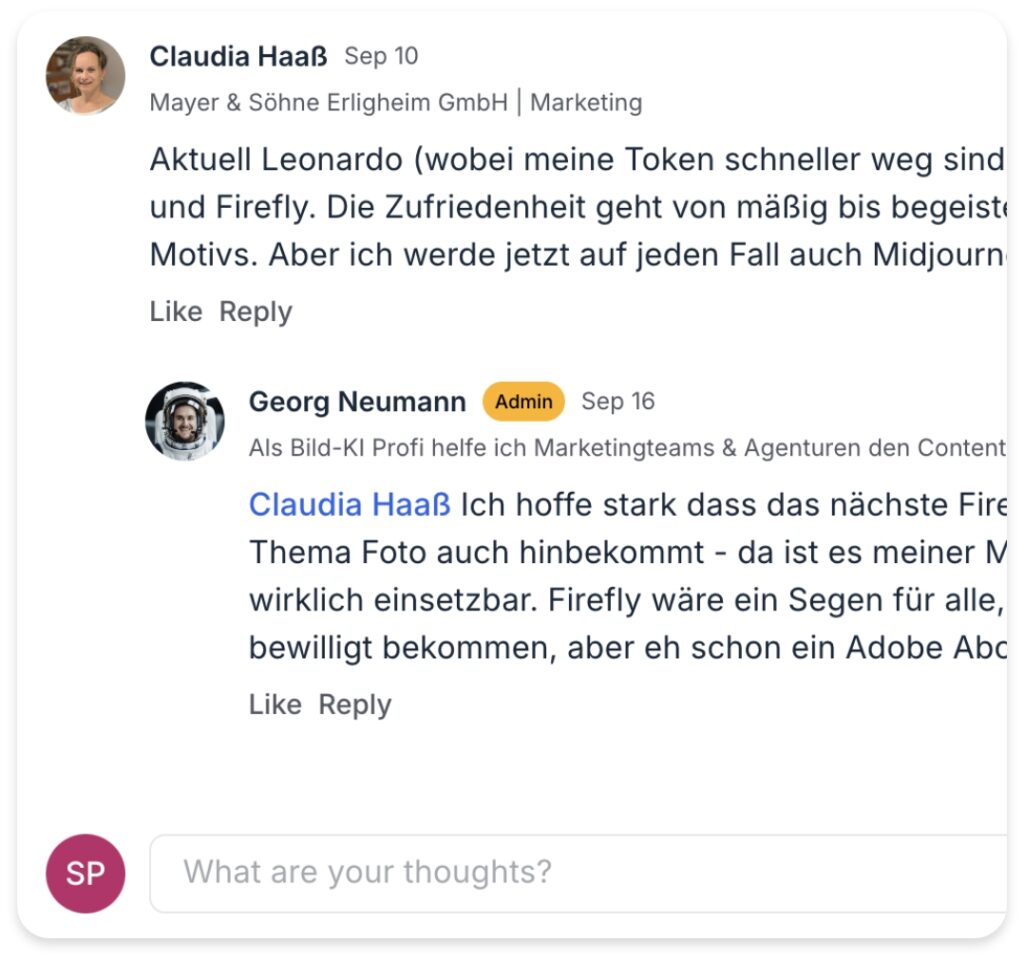Open Georg Neumann's profile name link

click(357, 402)
